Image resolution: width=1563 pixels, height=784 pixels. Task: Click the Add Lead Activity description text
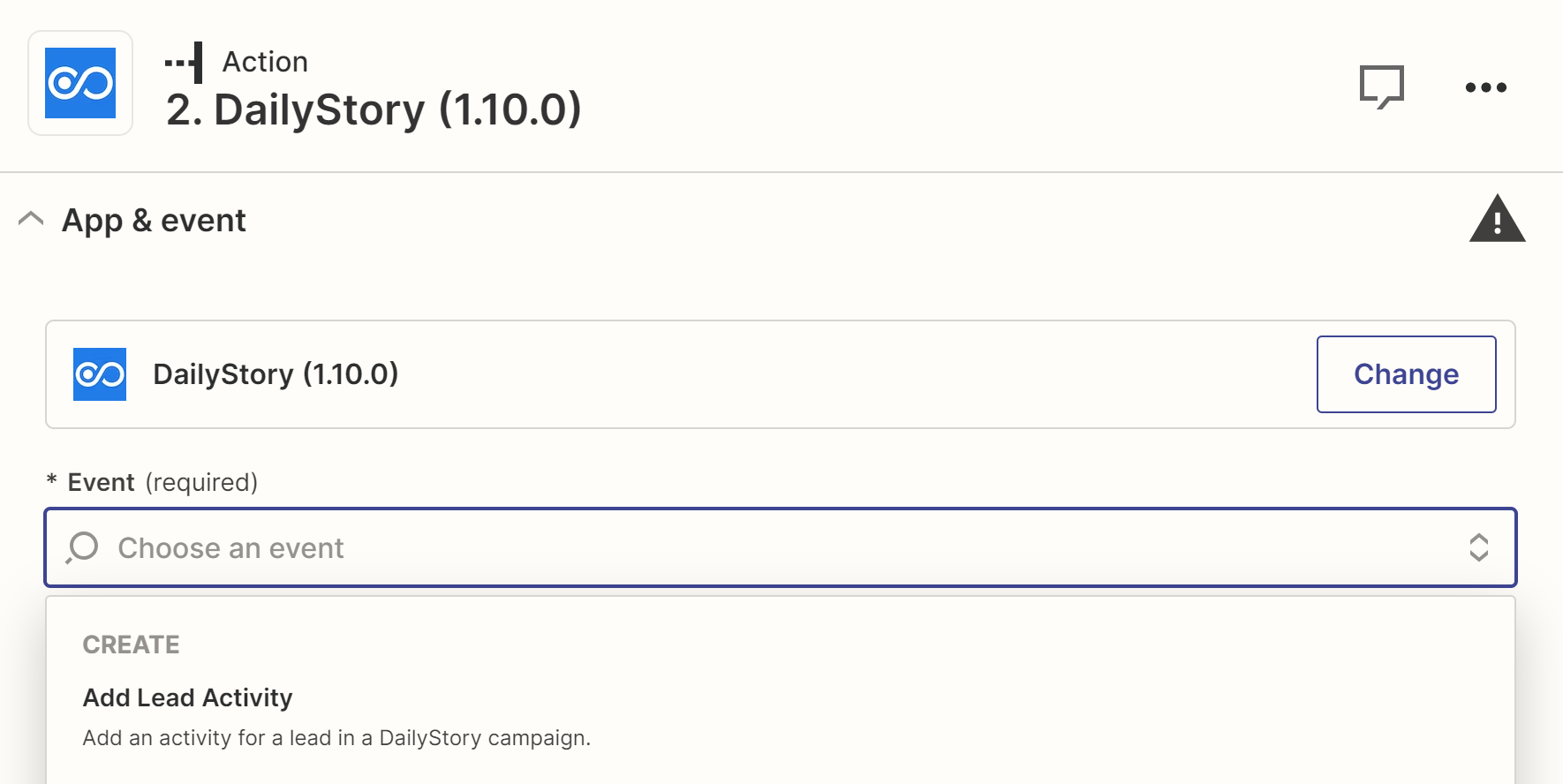pyautogui.click(x=336, y=738)
